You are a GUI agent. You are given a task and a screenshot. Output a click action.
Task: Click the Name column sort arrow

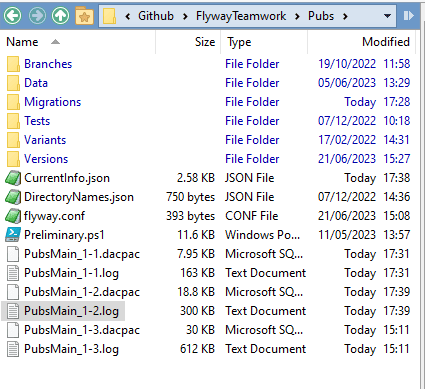click(55, 42)
